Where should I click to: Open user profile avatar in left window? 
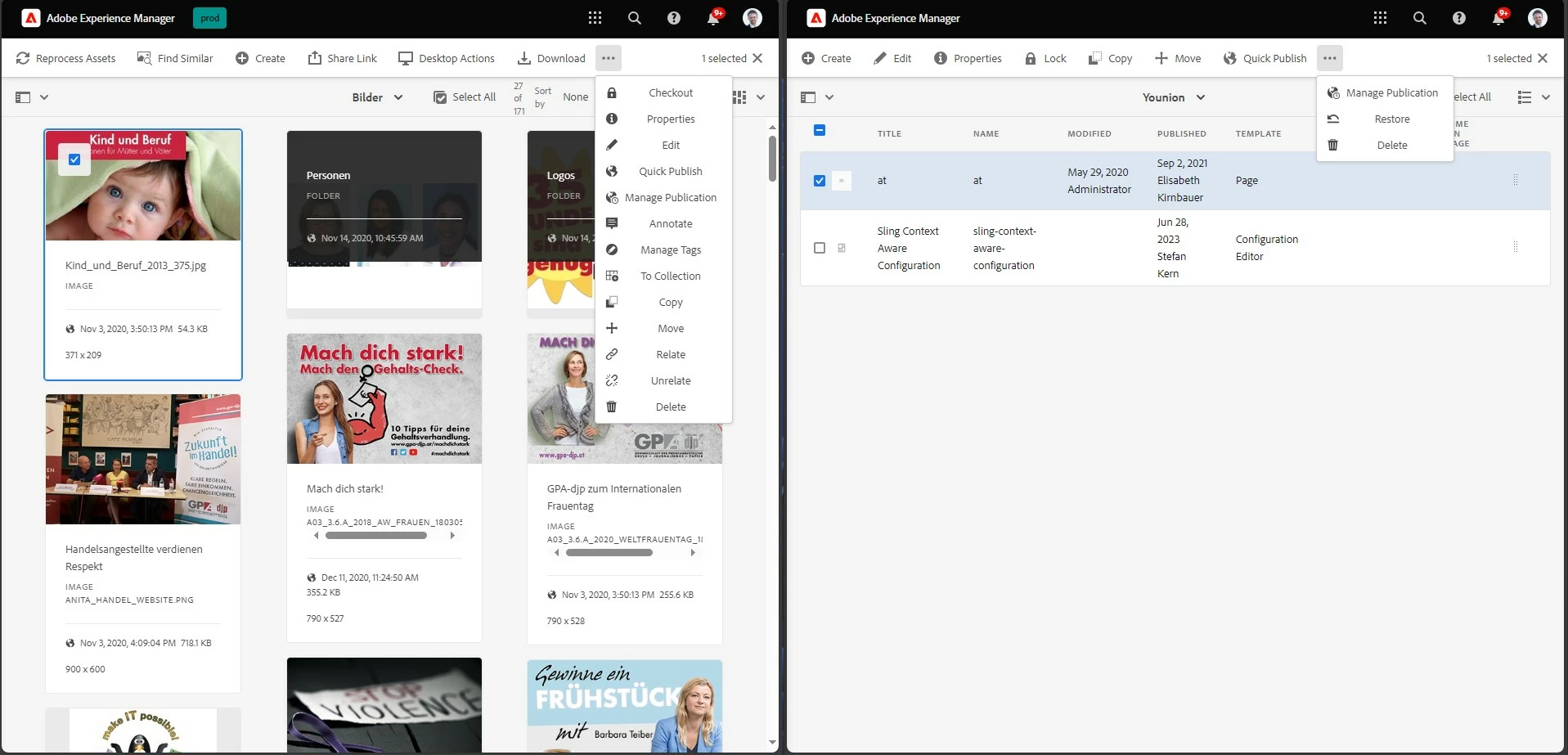[x=752, y=18]
